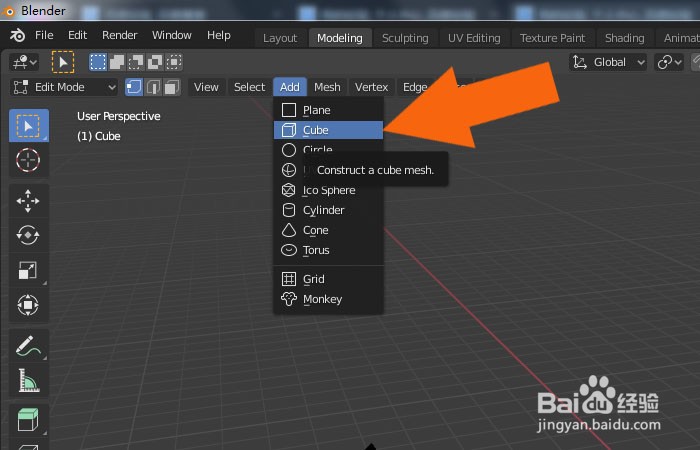The width and height of the screenshot is (700, 450).
Task: Switch to the Layout workspace tab
Action: [x=280, y=38]
